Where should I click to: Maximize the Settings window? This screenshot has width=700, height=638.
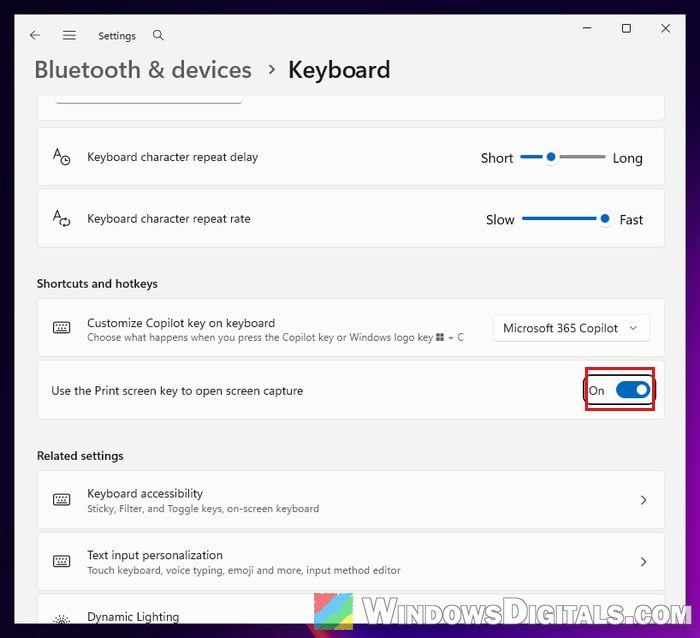[x=626, y=29]
